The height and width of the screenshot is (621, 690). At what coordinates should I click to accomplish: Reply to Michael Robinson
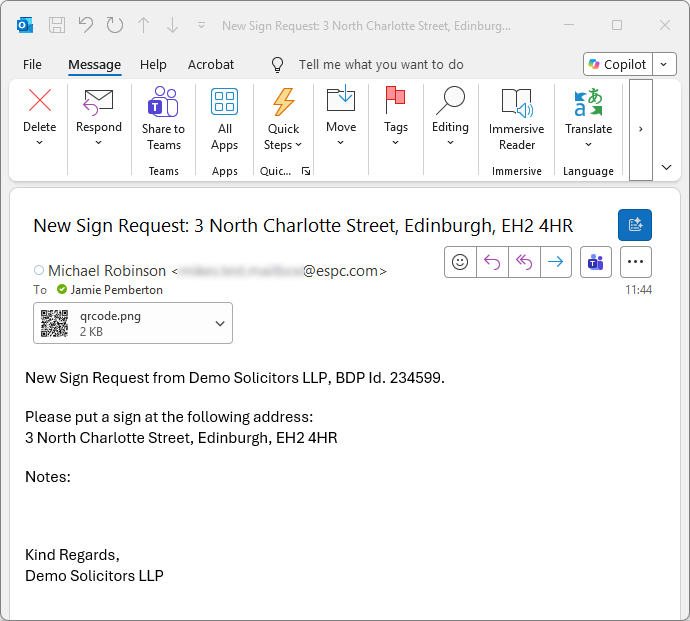tap(492, 262)
